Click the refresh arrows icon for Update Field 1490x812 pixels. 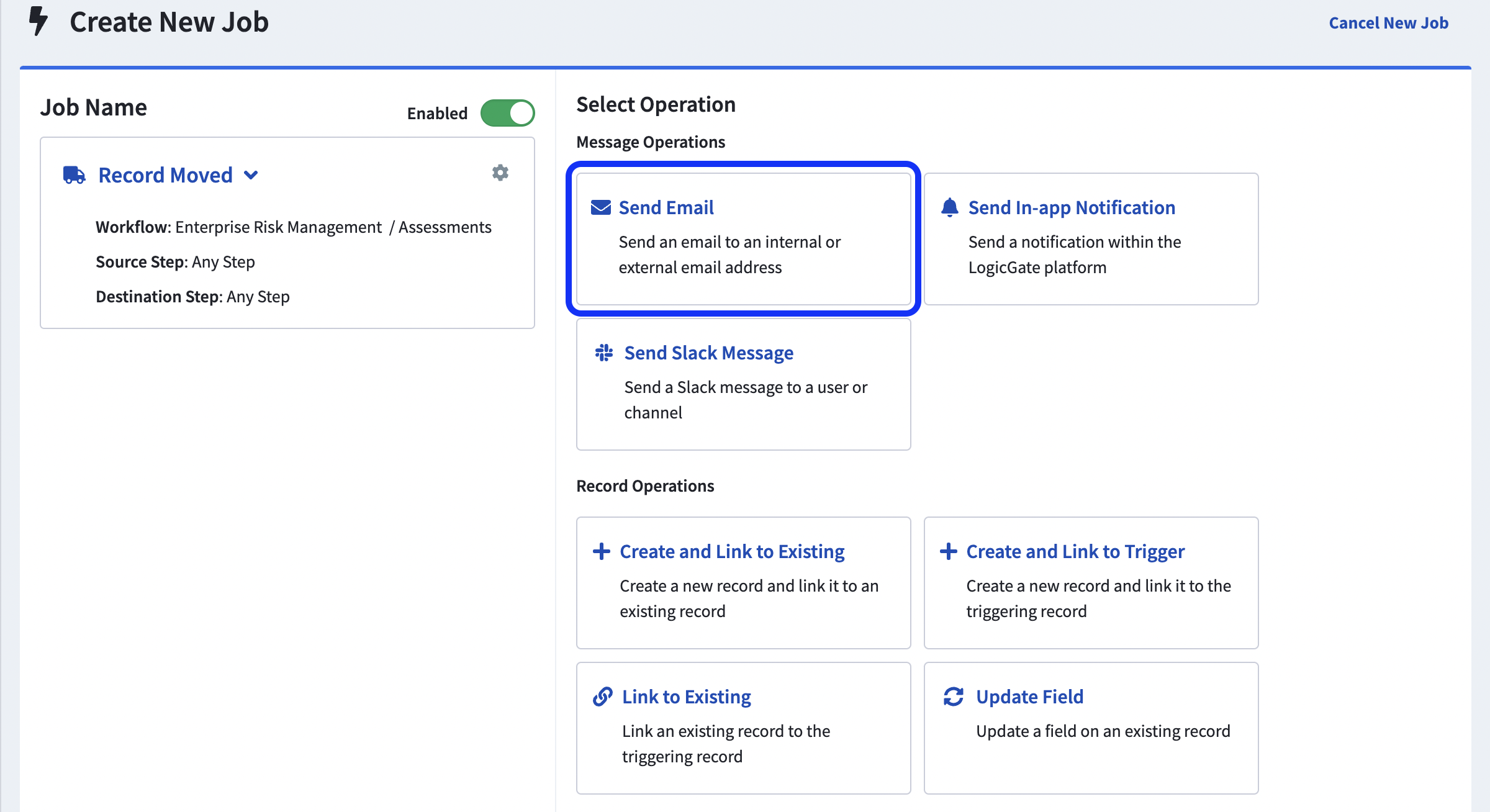[954, 697]
